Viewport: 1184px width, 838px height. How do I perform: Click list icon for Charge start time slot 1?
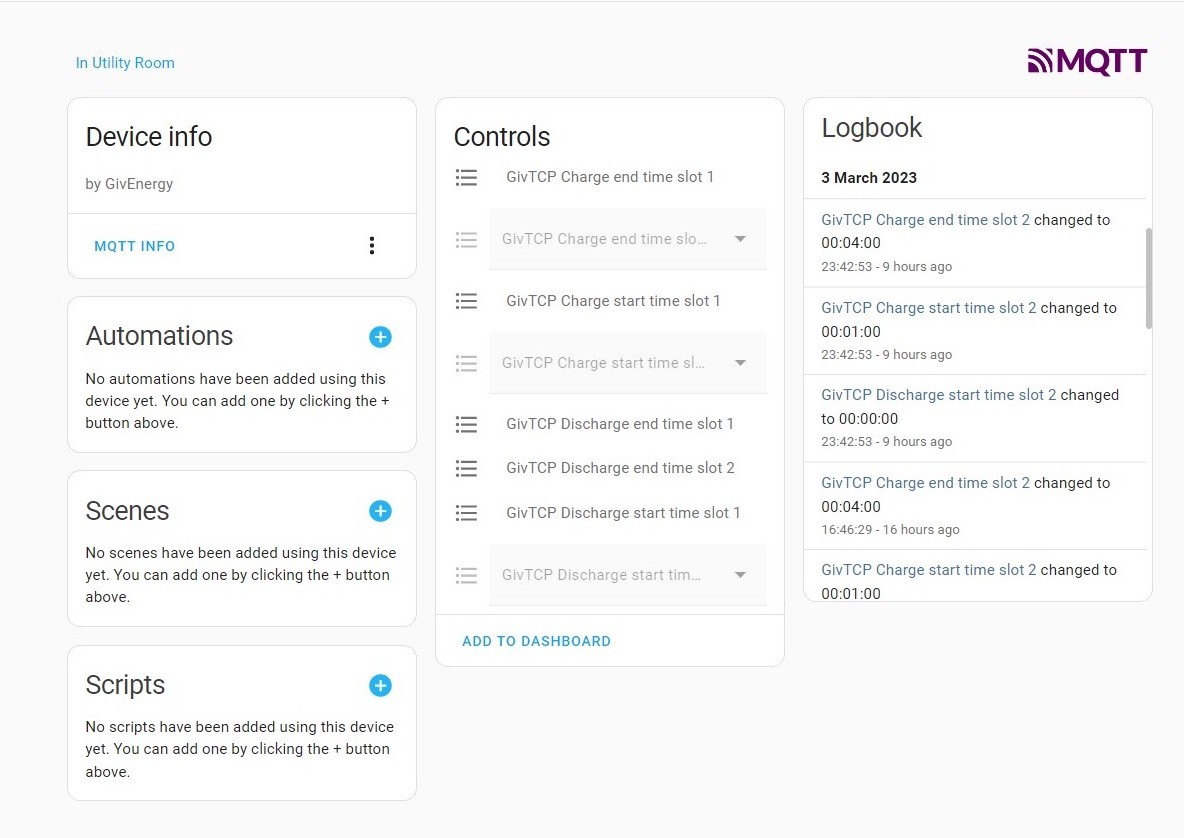467,301
